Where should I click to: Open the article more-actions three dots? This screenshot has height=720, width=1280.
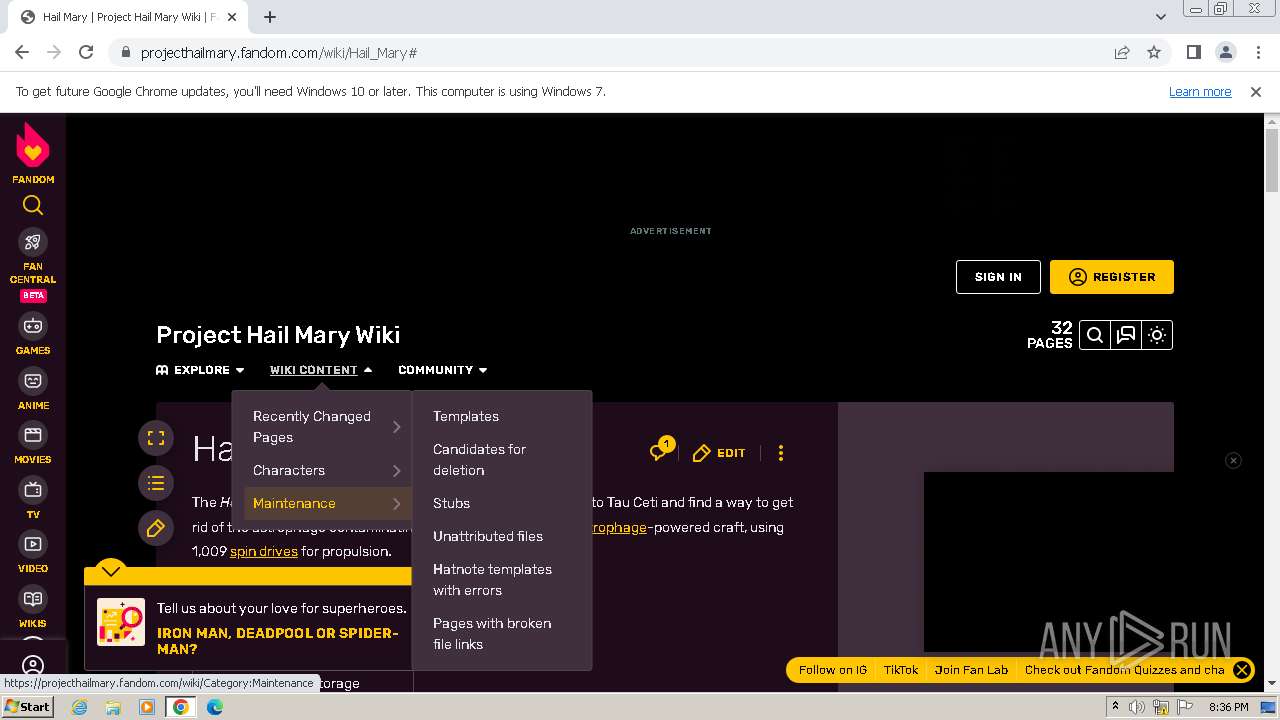[781, 453]
